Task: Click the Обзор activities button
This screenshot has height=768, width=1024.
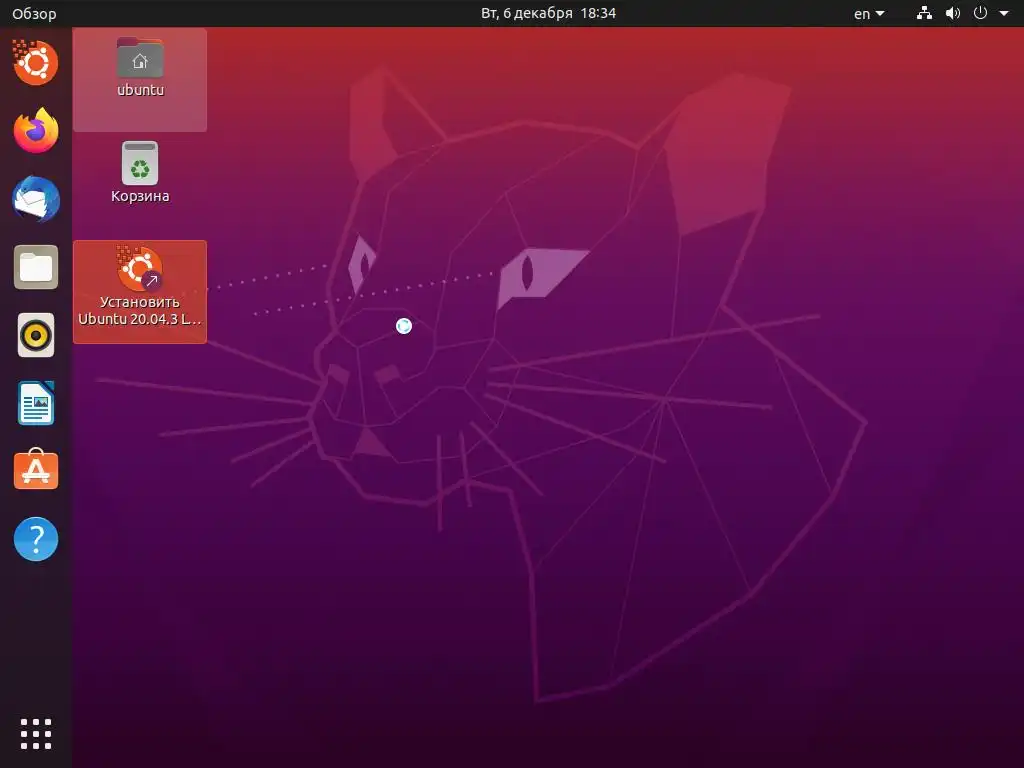Action: point(34,14)
